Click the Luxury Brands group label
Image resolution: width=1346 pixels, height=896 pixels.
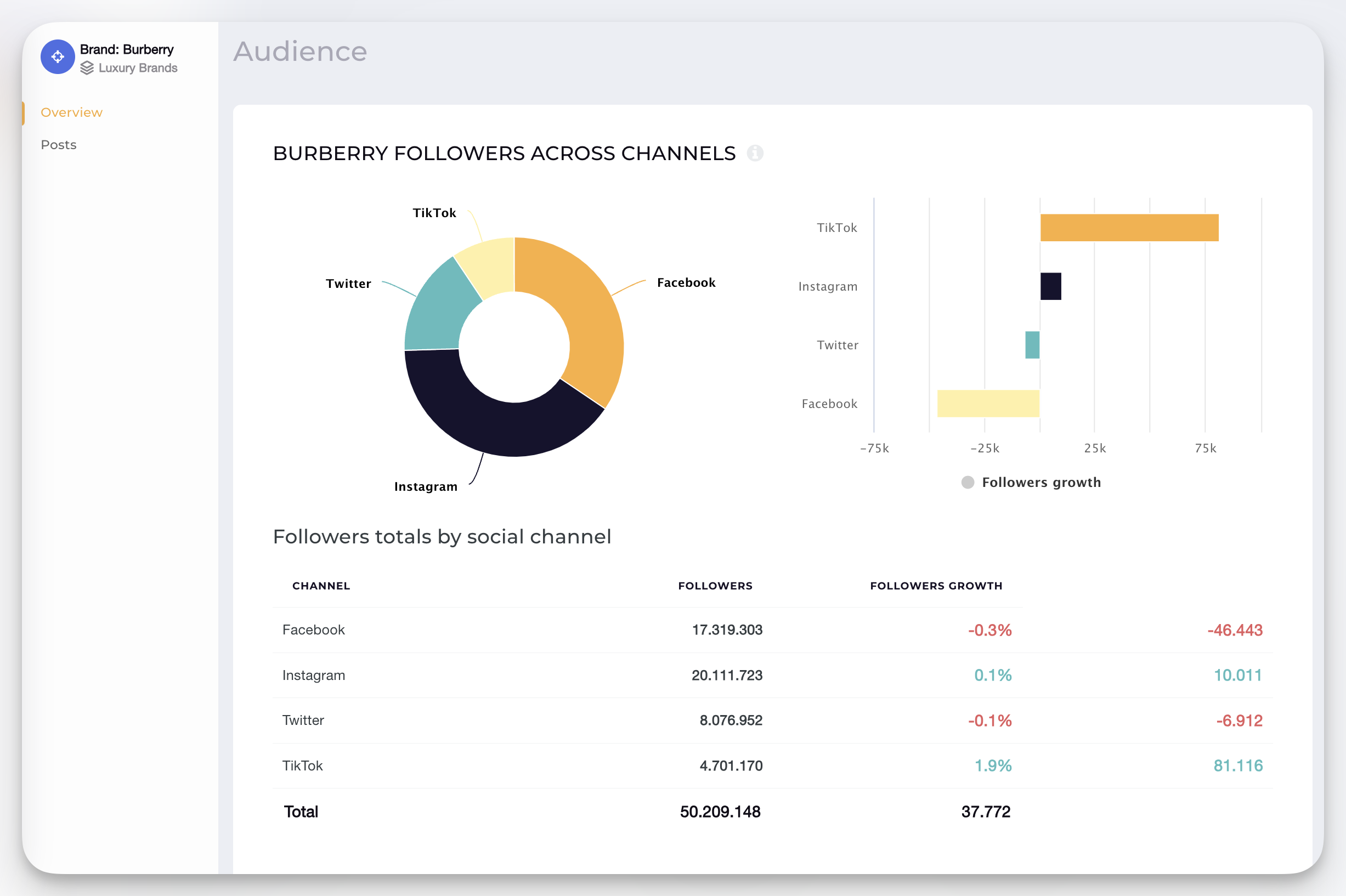tap(138, 68)
